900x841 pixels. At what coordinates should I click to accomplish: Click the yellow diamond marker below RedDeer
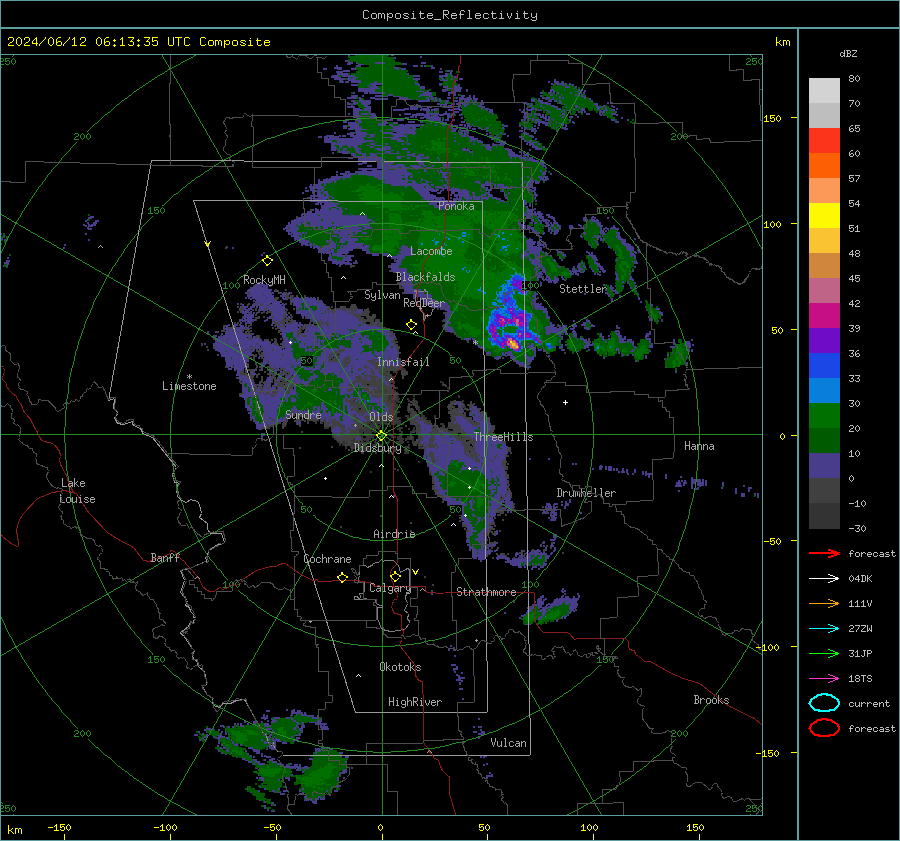[411, 325]
